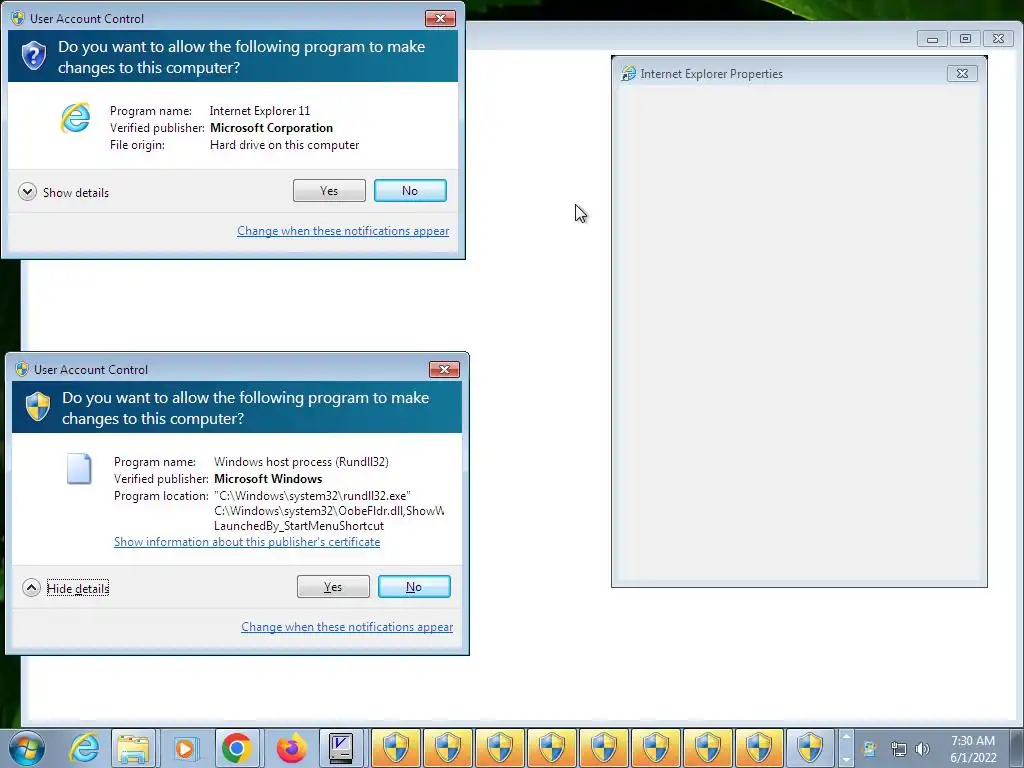
Task: Click the taskbar clock showing 7:30 AM
Action: coord(973,748)
